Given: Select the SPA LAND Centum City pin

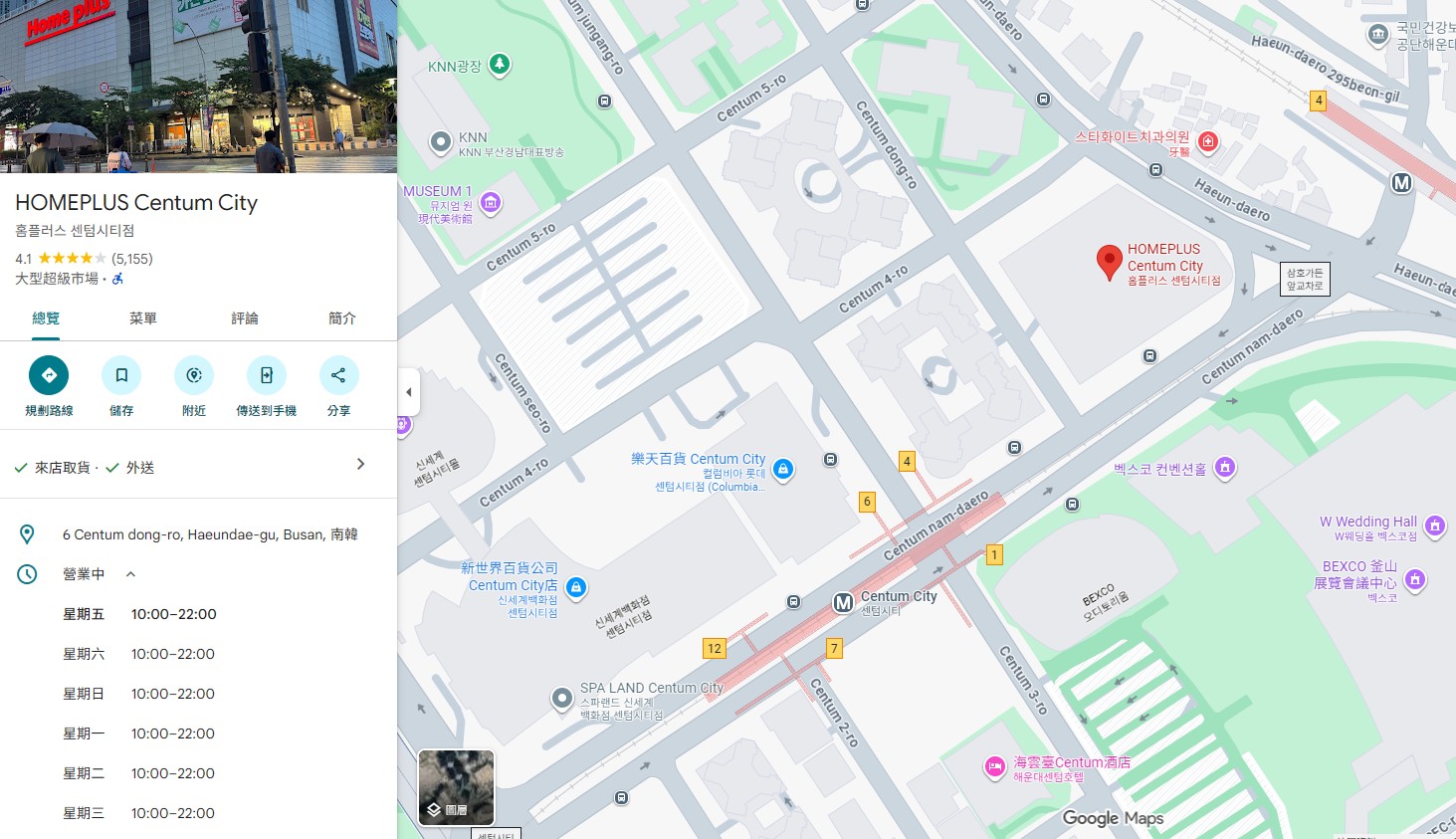Looking at the screenshot, I should (561, 699).
